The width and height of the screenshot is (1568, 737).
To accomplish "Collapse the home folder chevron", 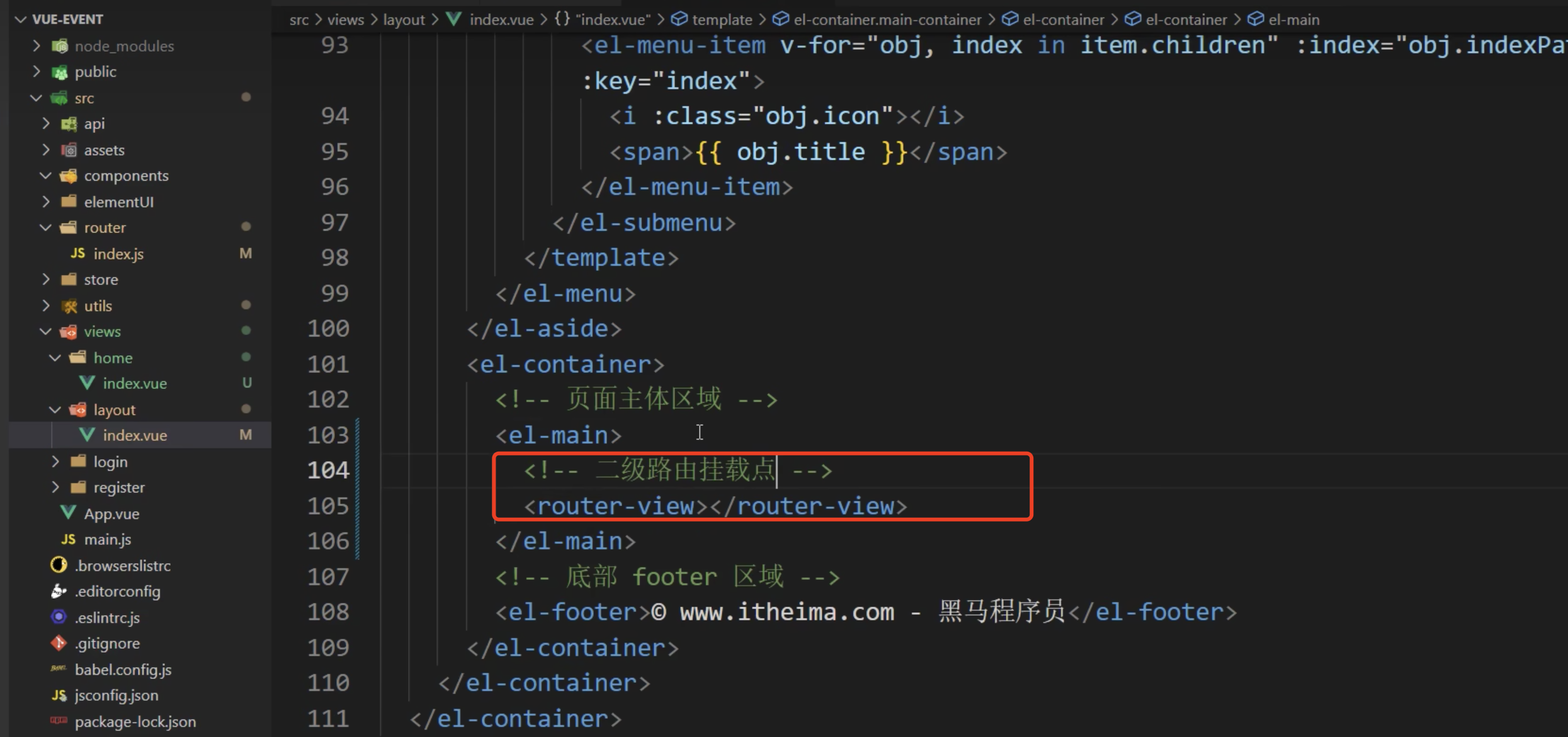I will [55, 358].
